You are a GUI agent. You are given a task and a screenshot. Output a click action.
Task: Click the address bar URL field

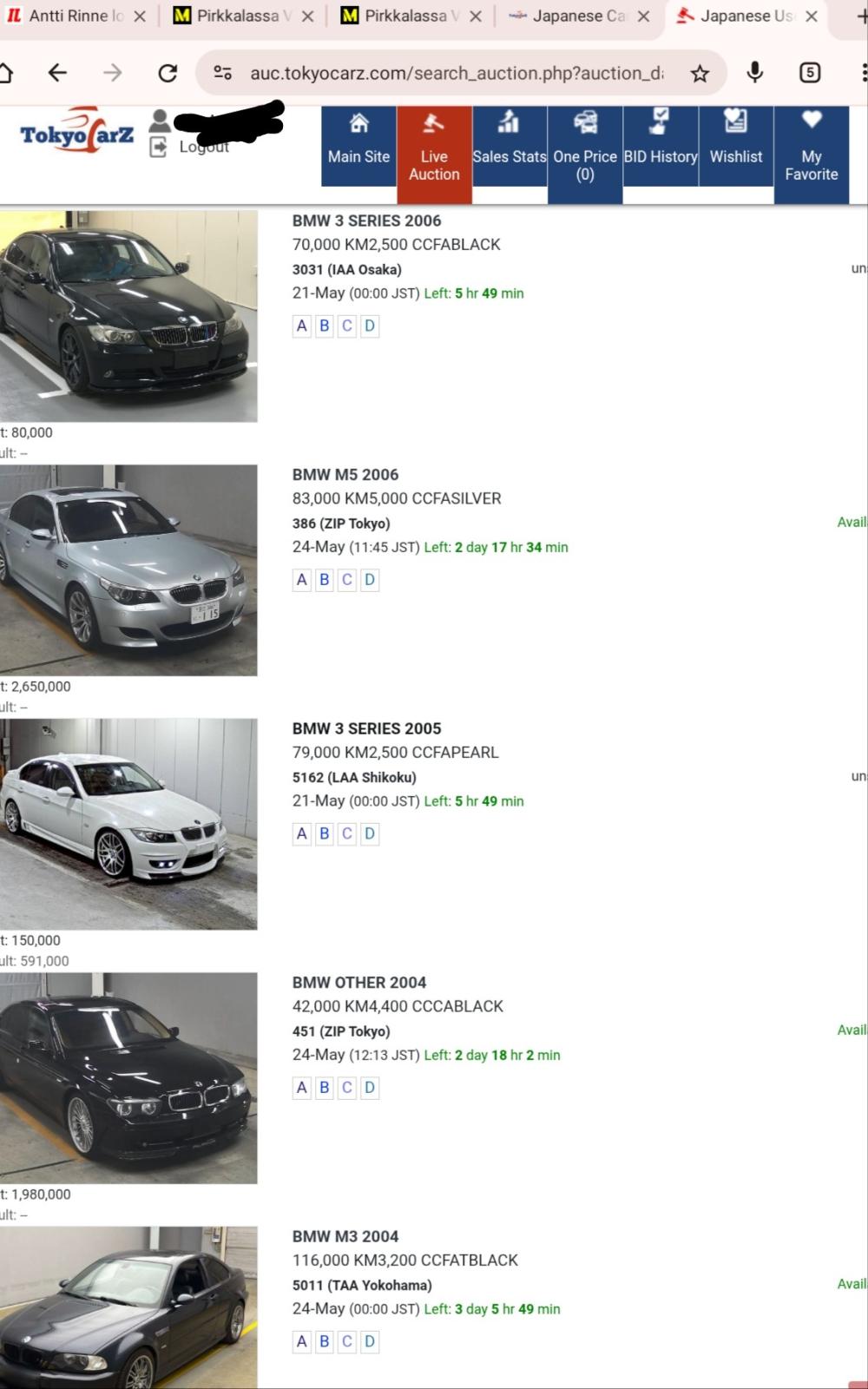[456, 74]
